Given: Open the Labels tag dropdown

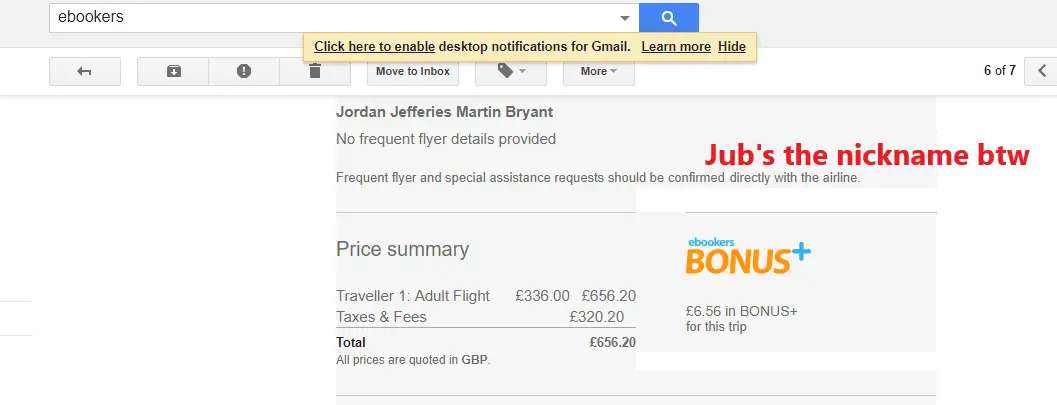Looking at the screenshot, I should point(511,71).
